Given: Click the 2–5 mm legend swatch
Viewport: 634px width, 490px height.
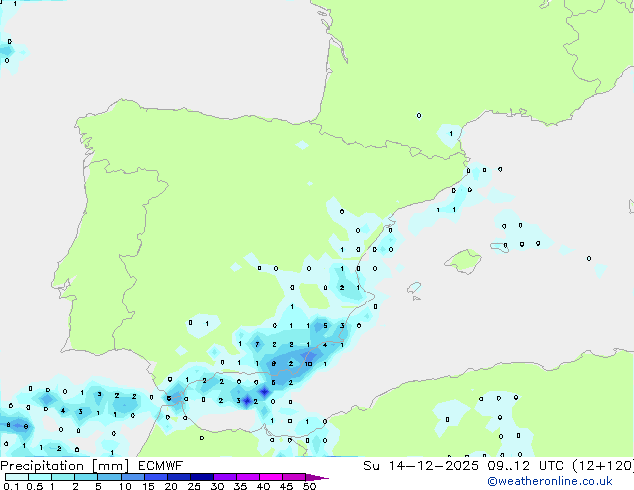Looking at the screenshot, I should coord(86,477).
